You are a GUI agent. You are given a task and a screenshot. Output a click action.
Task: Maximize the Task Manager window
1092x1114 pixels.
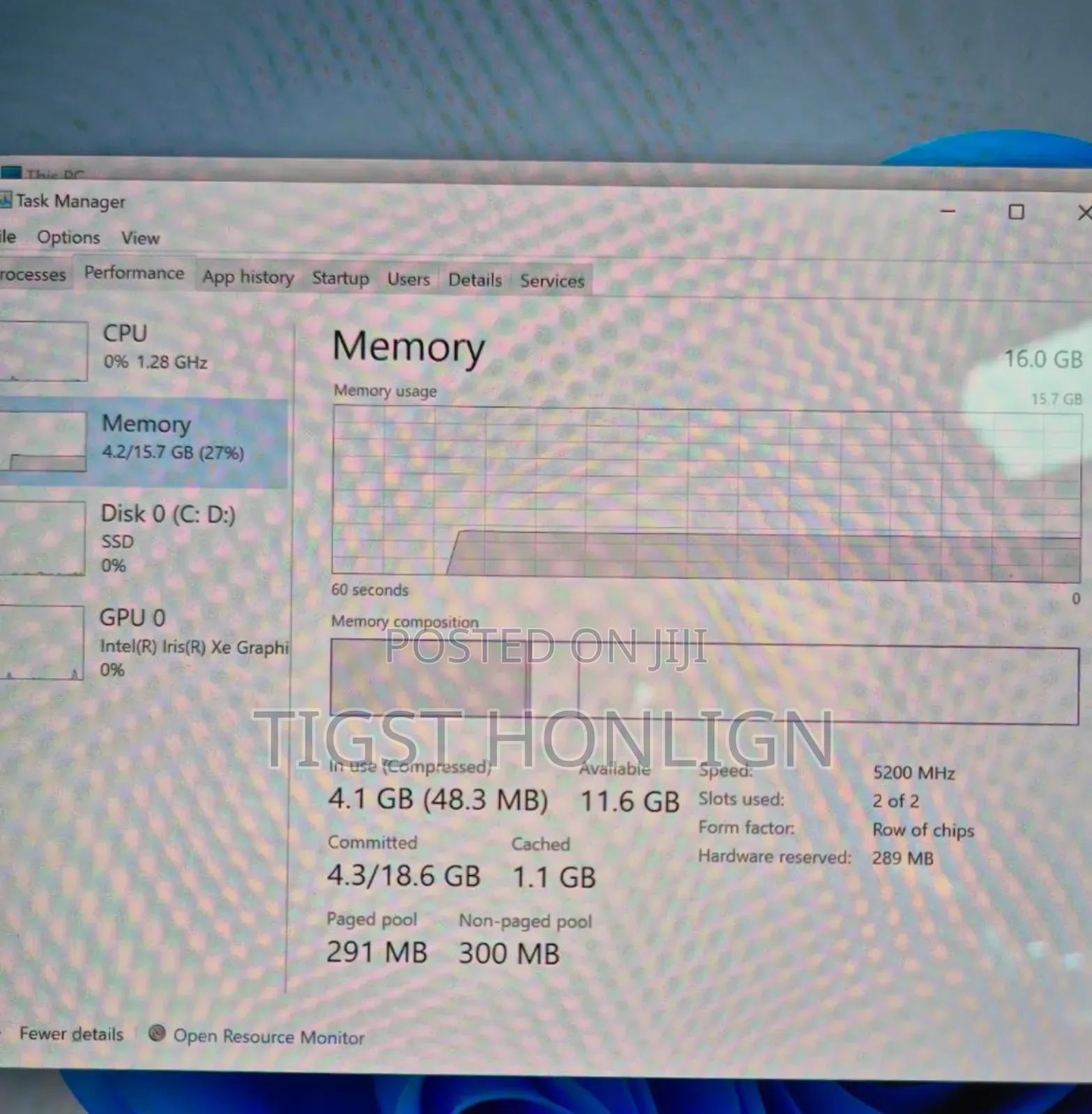[1017, 212]
